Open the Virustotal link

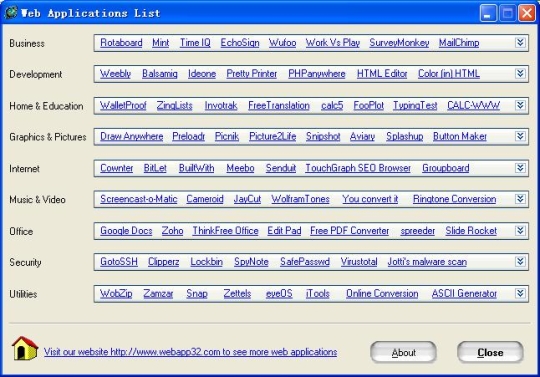[x=359, y=262]
